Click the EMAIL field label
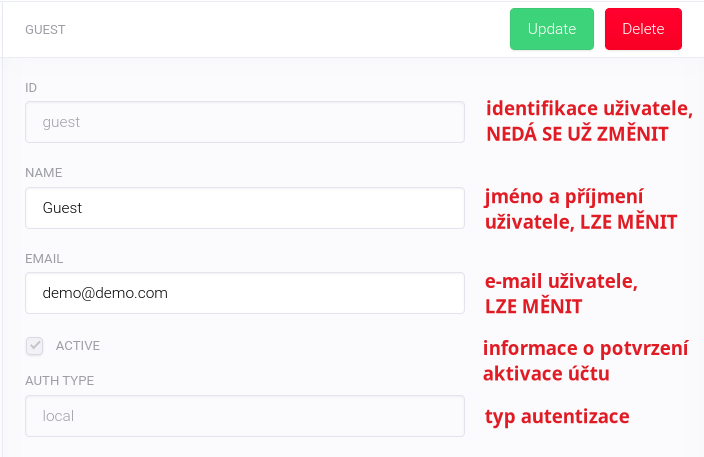This screenshot has height=457, width=704. pyautogui.click(x=44, y=258)
